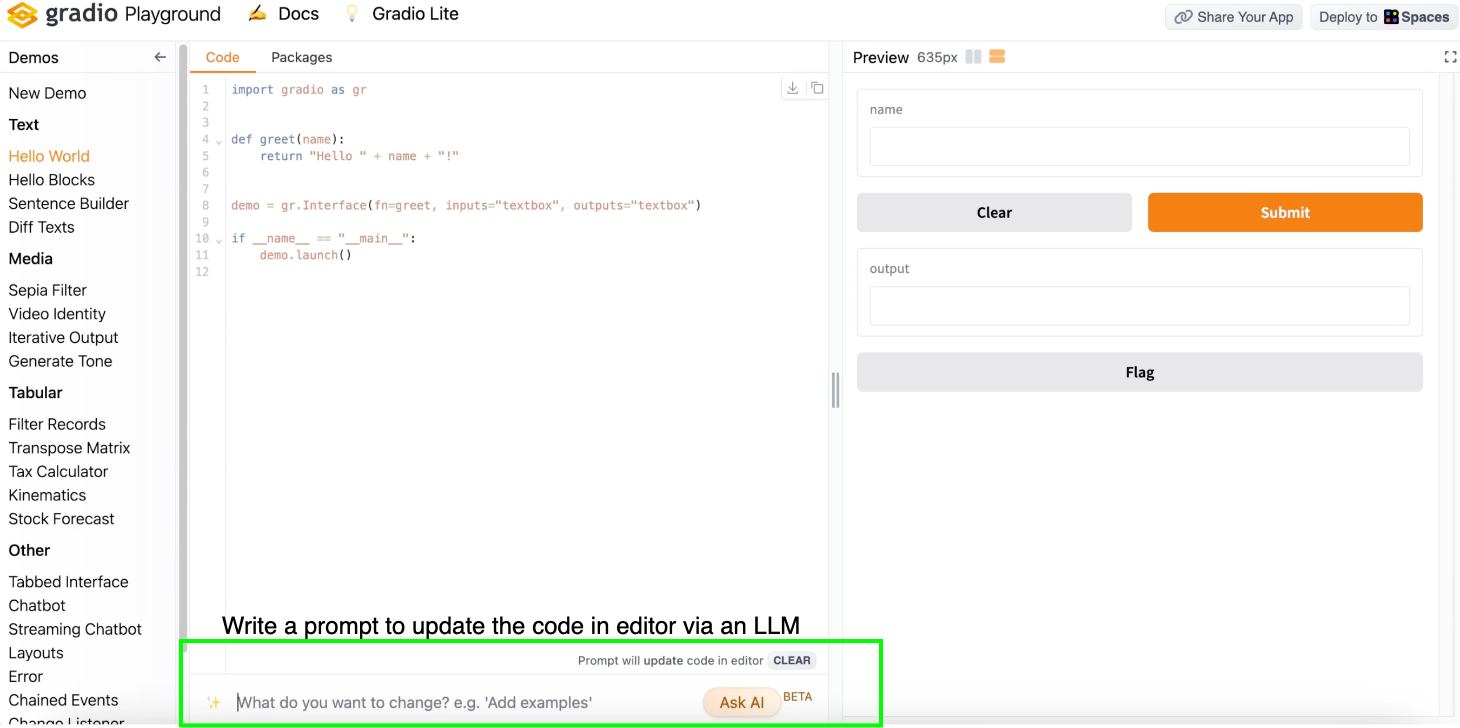Click the BETA label near Ask AI

pos(797,697)
